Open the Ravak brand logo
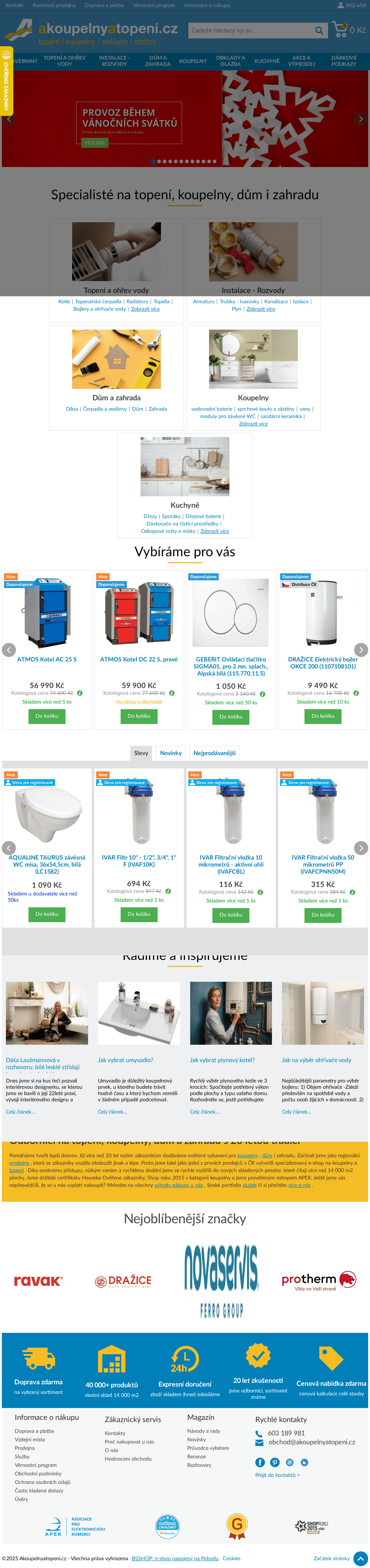 click(38, 1281)
